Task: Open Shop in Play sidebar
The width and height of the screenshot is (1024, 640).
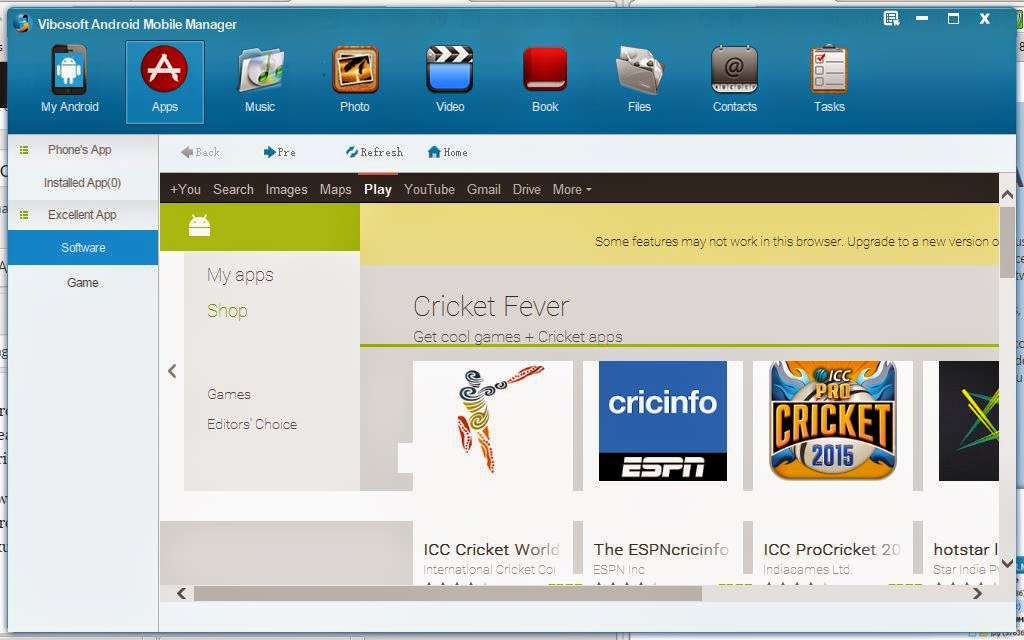Action: [x=227, y=311]
